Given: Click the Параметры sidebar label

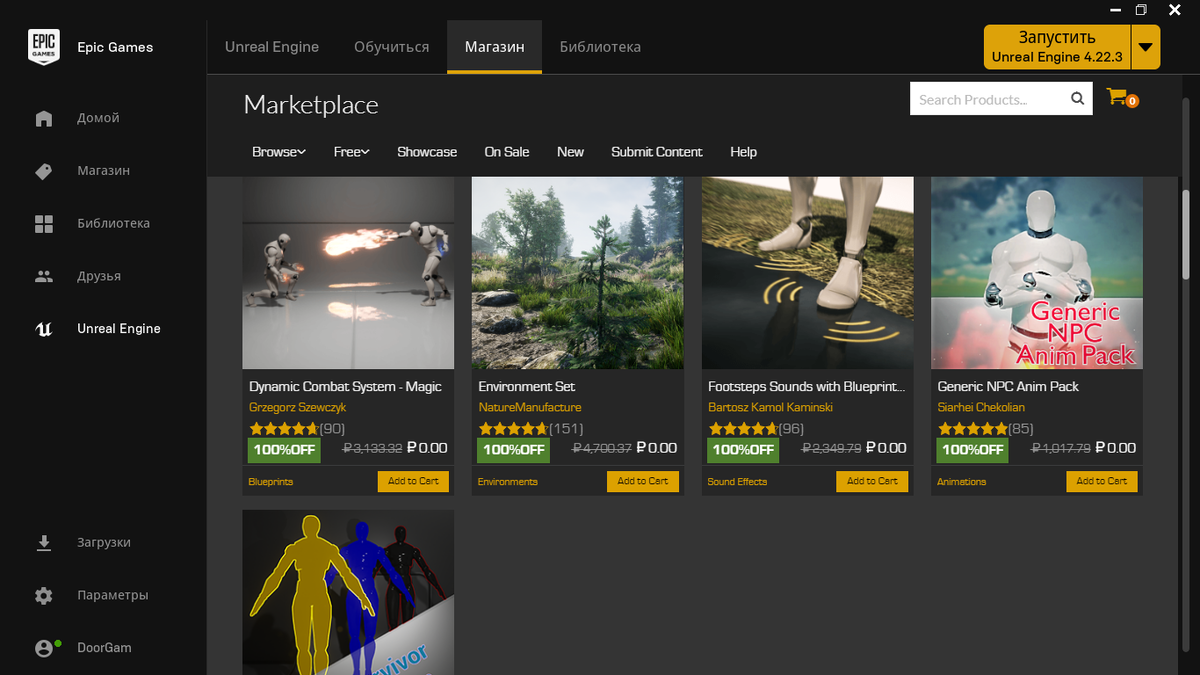Looking at the screenshot, I should [x=113, y=595].
